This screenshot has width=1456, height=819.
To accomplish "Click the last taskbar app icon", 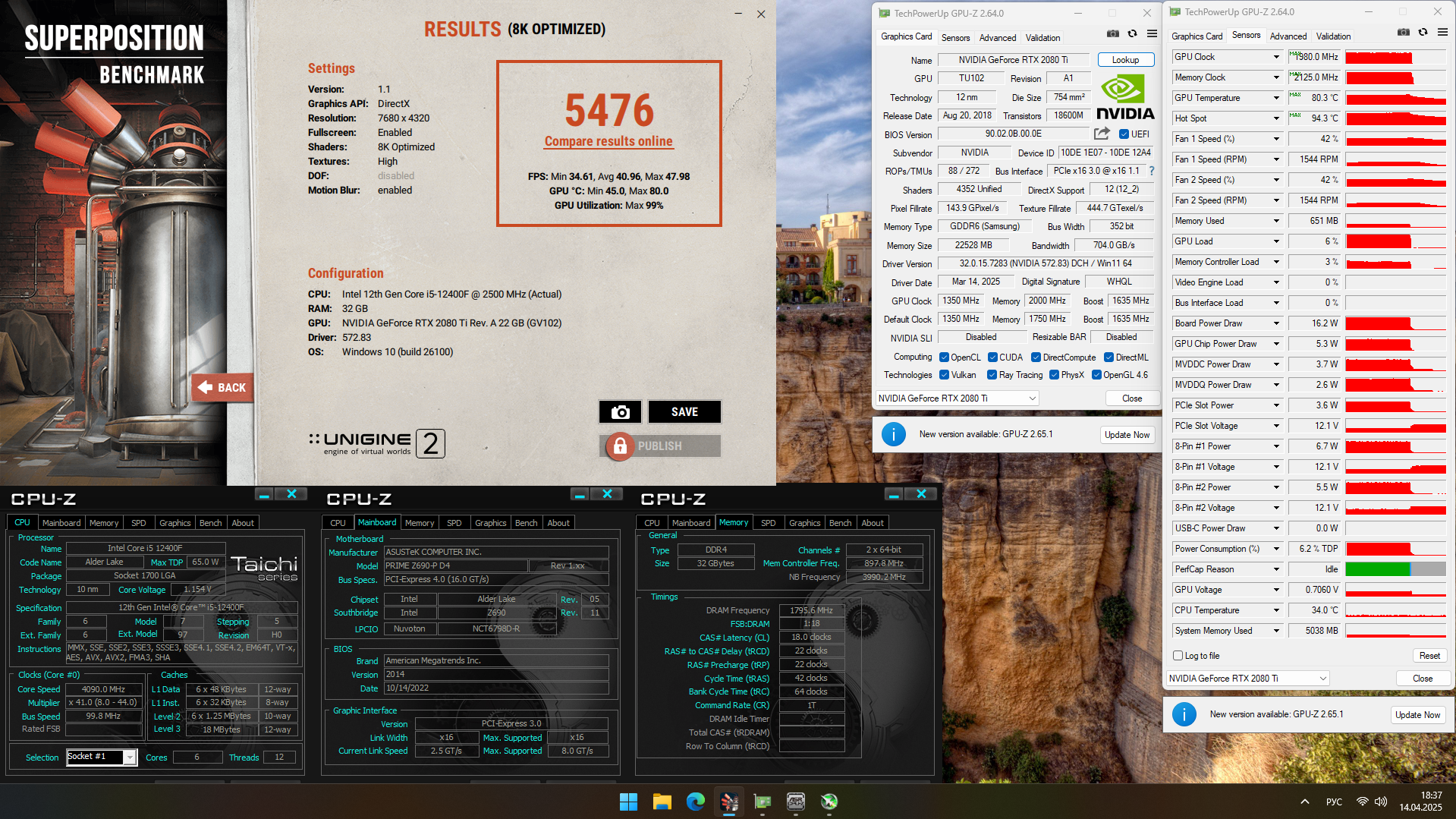I will (x=829, y=802).
